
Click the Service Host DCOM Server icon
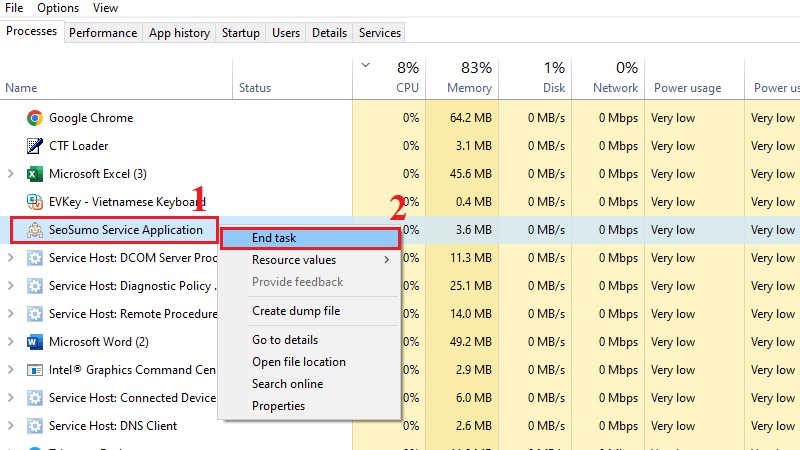coord(35,258)
